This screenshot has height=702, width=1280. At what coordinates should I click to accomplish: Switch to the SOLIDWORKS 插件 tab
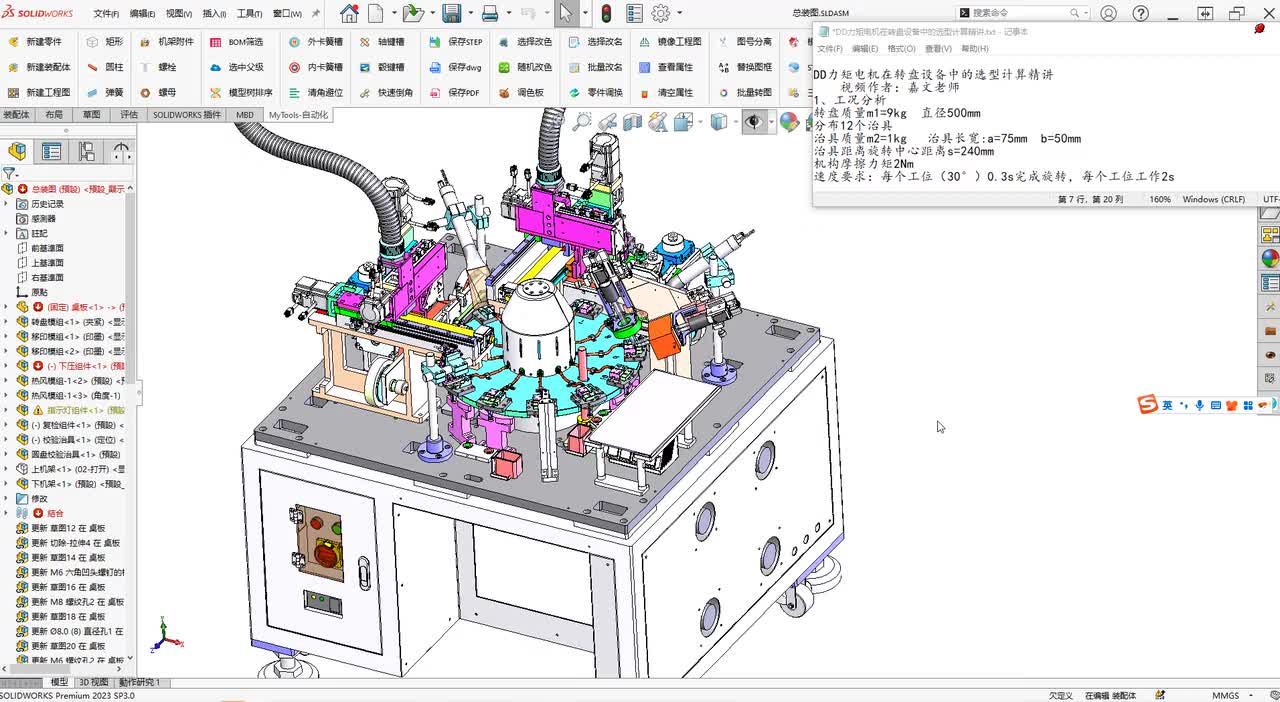click(x=186, y=115)
